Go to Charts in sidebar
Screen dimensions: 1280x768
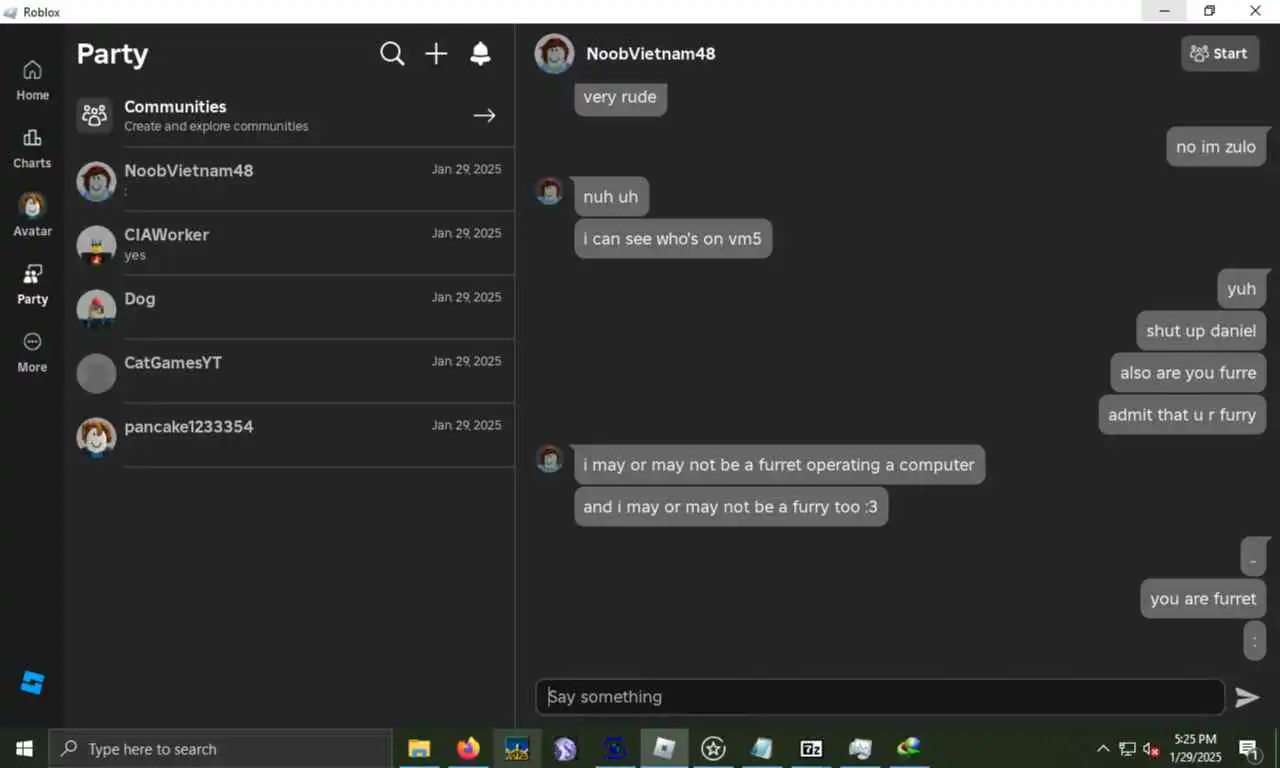(32, 148)
